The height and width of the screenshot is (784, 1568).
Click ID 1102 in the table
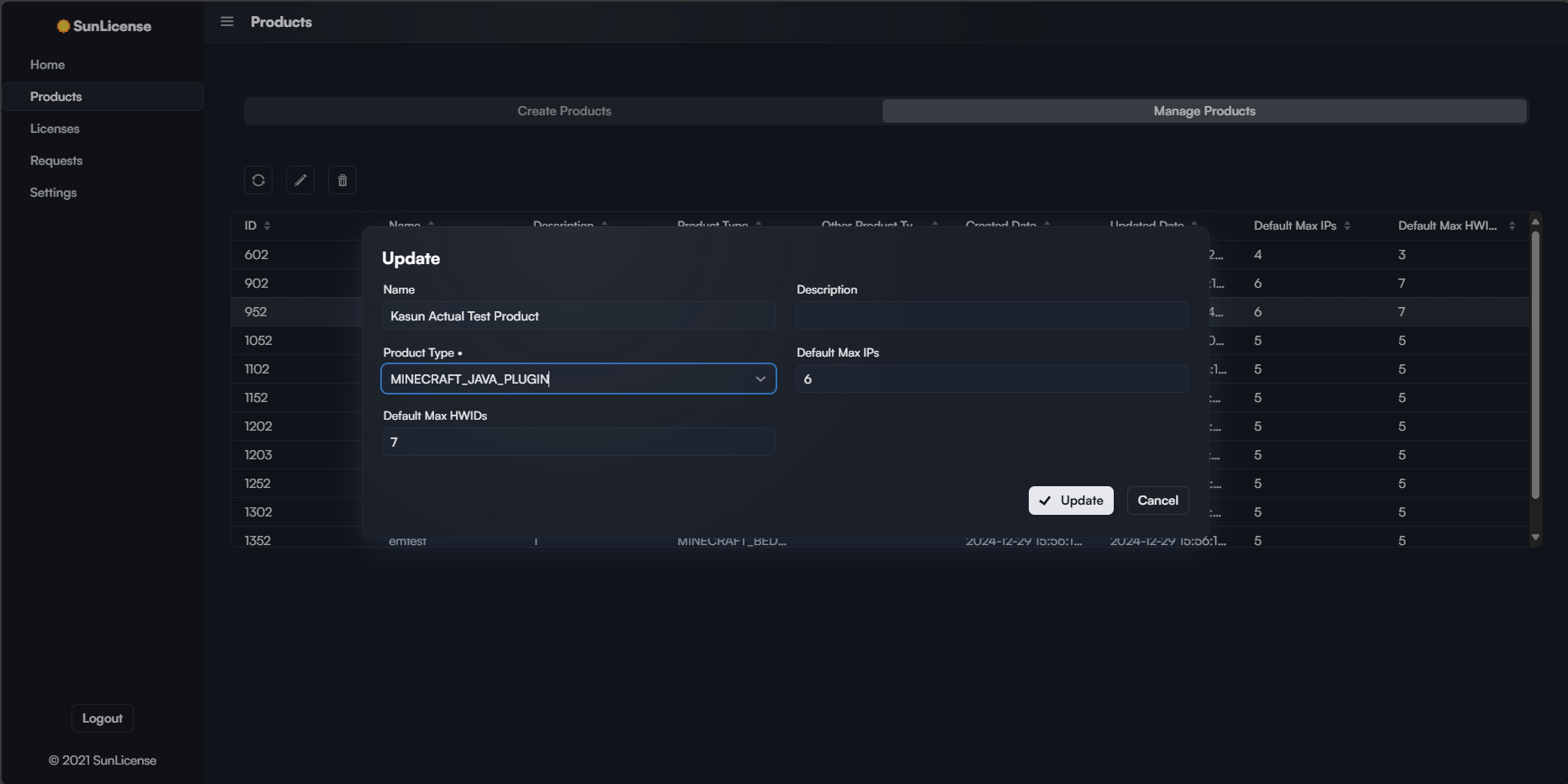point(257,369)
